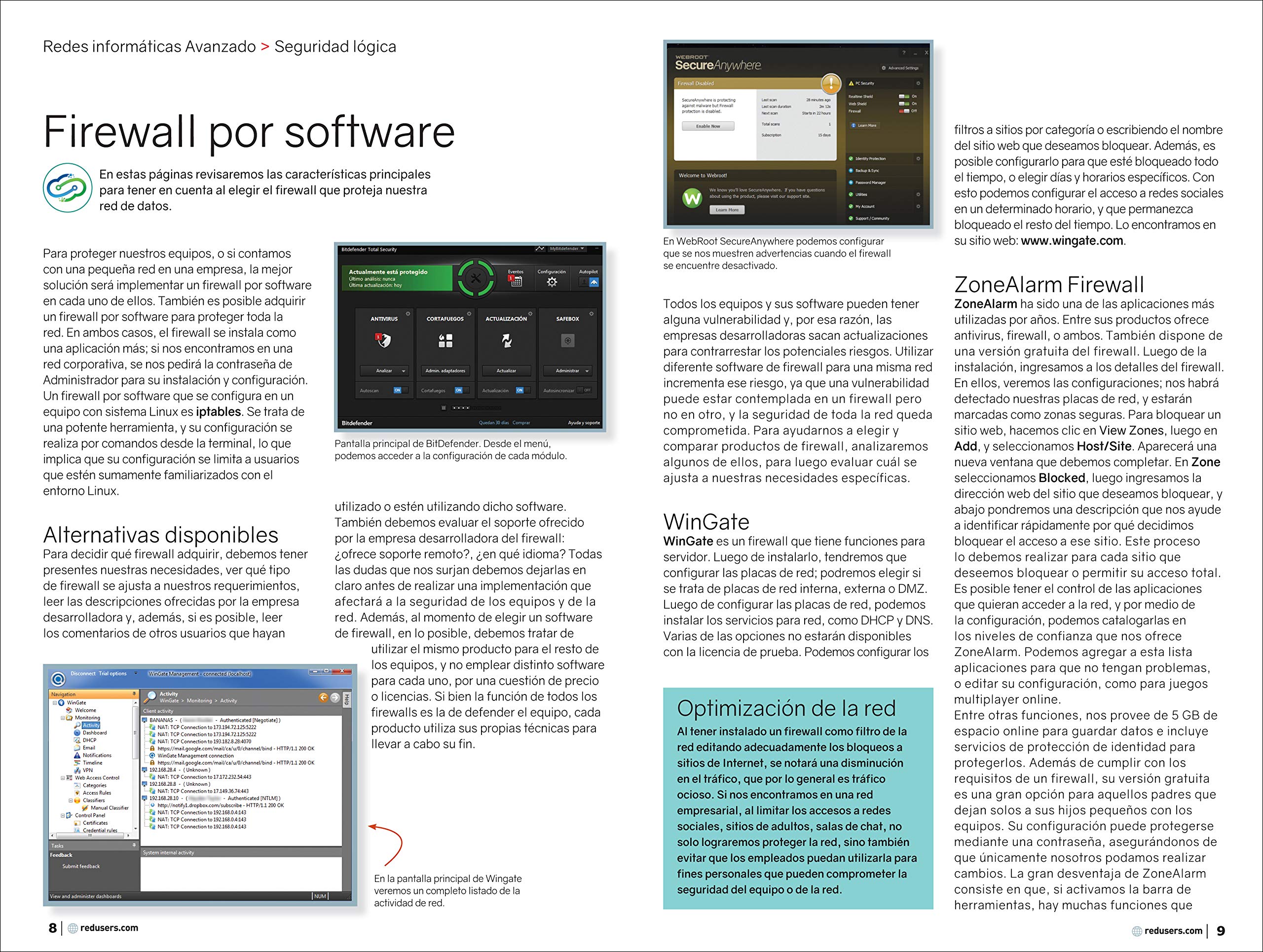
Task: Open the PC Security gear in Webroot
Action: [918, 83]
